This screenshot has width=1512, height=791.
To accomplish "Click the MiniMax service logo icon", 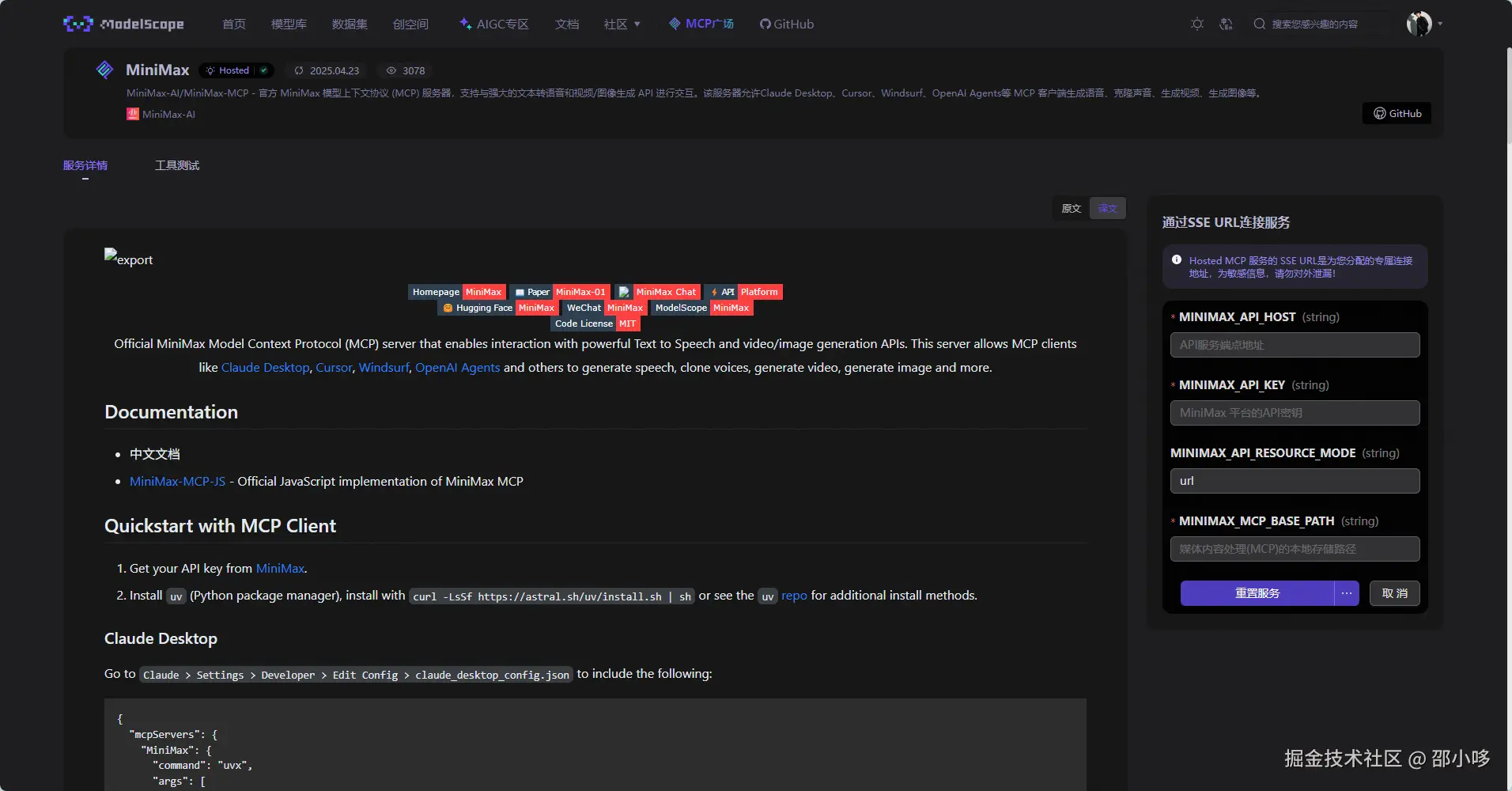I will [x=104, y=70].
